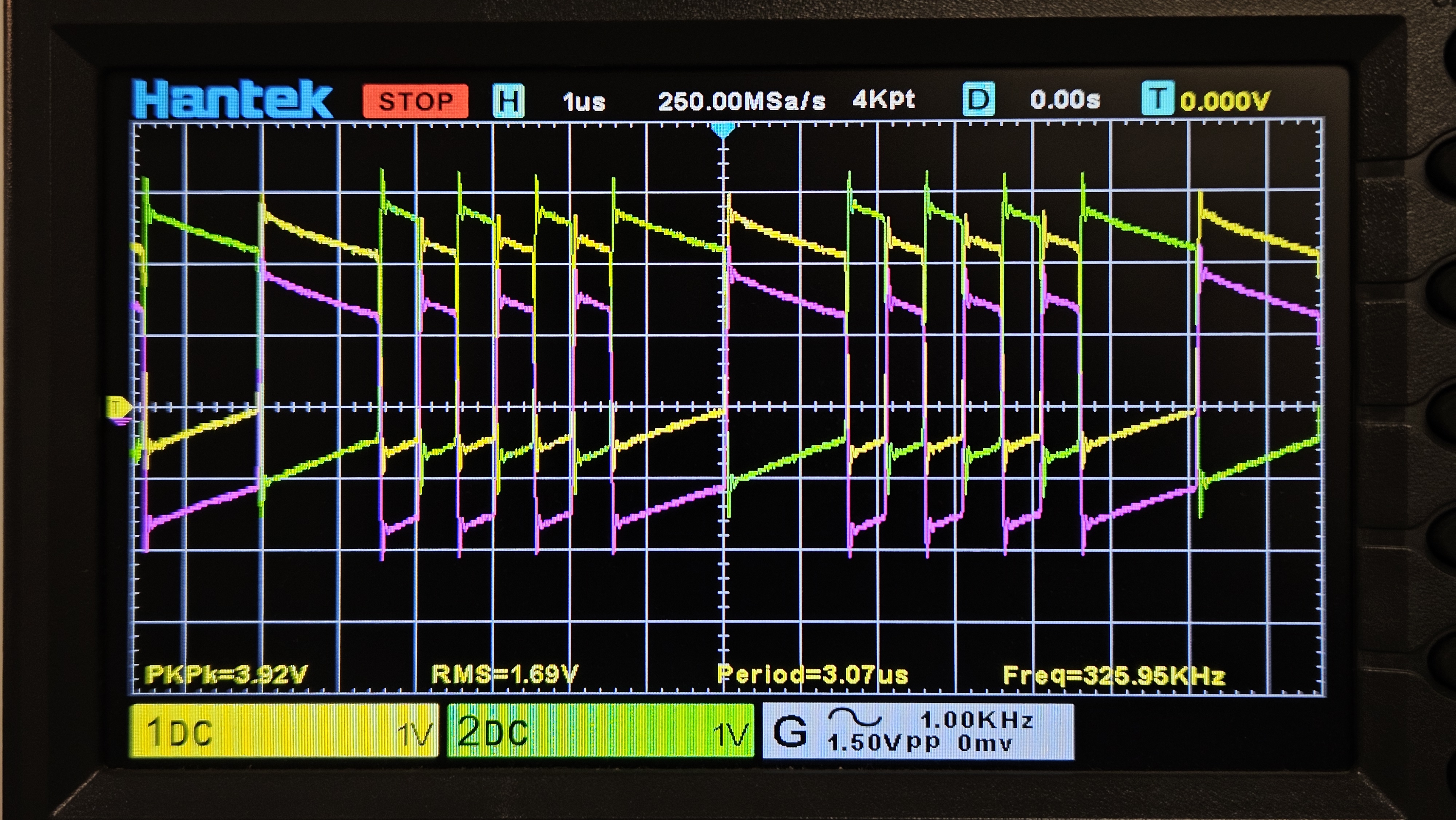
Task: Select the H horizontal timebase icon
Action: point(508,100)
